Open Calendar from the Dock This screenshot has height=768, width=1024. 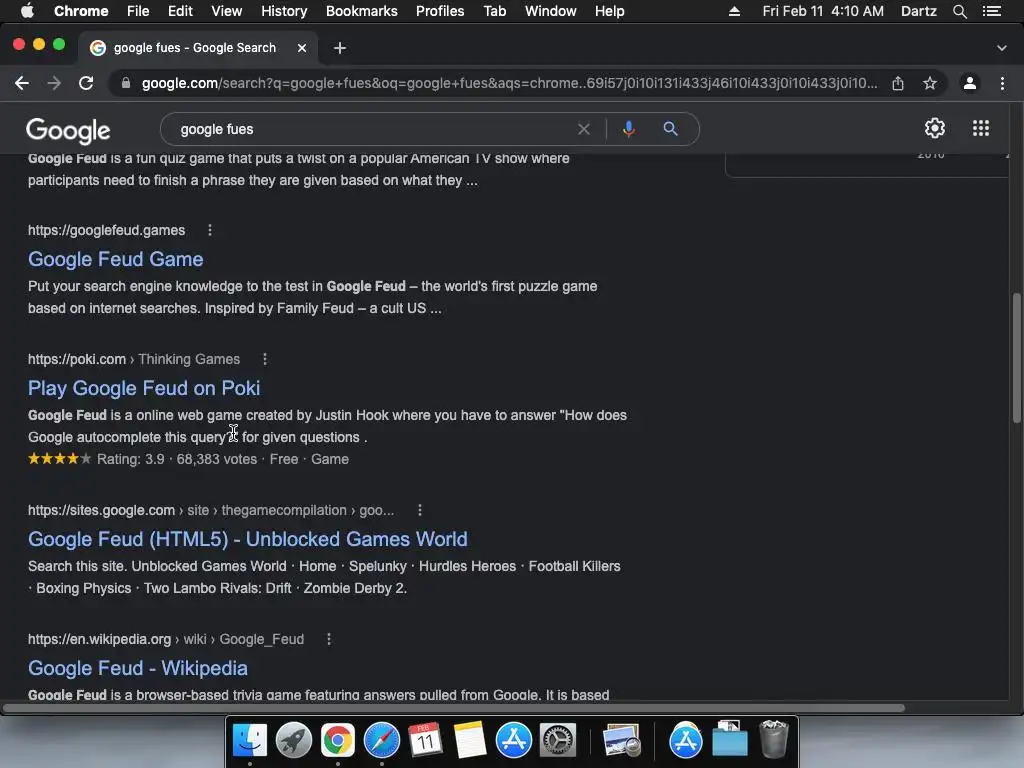point(425,741)
